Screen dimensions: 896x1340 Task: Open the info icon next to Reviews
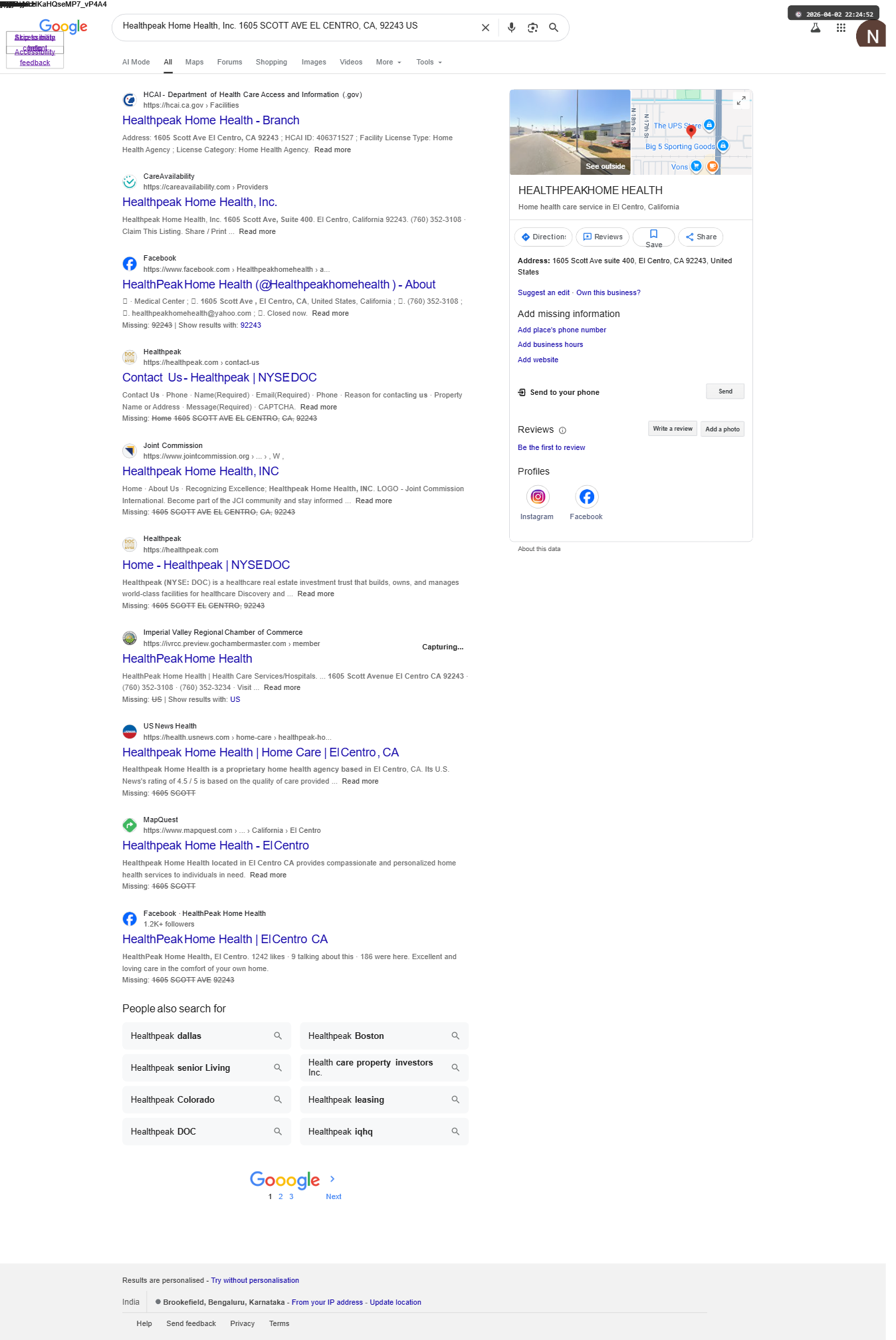(x=562, y=430)
